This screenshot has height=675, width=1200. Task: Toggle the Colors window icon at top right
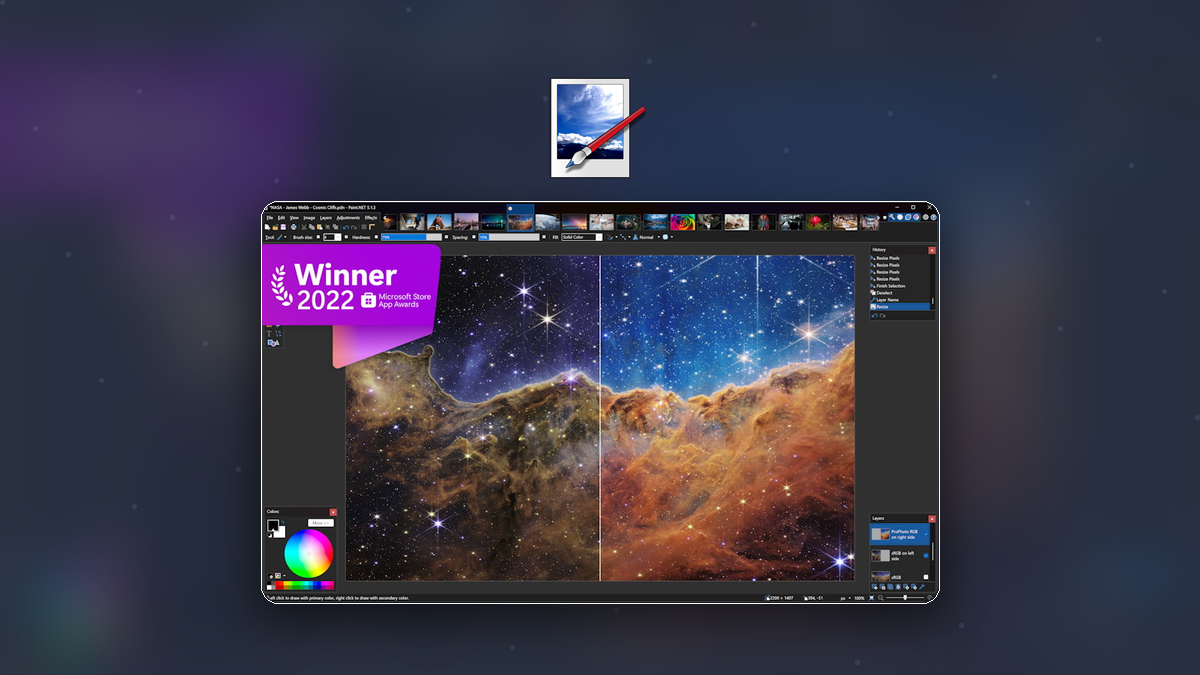coord(916,217)
